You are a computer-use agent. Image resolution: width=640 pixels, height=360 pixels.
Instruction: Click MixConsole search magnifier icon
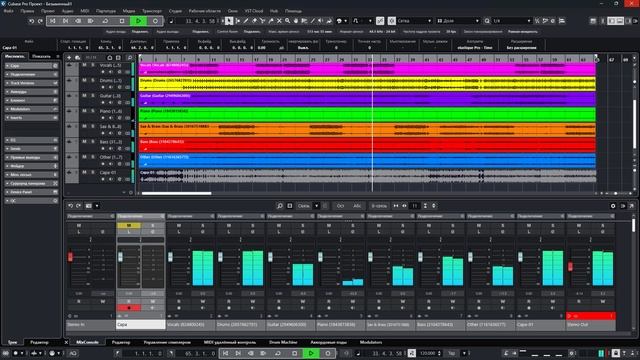tap(280, 206)
